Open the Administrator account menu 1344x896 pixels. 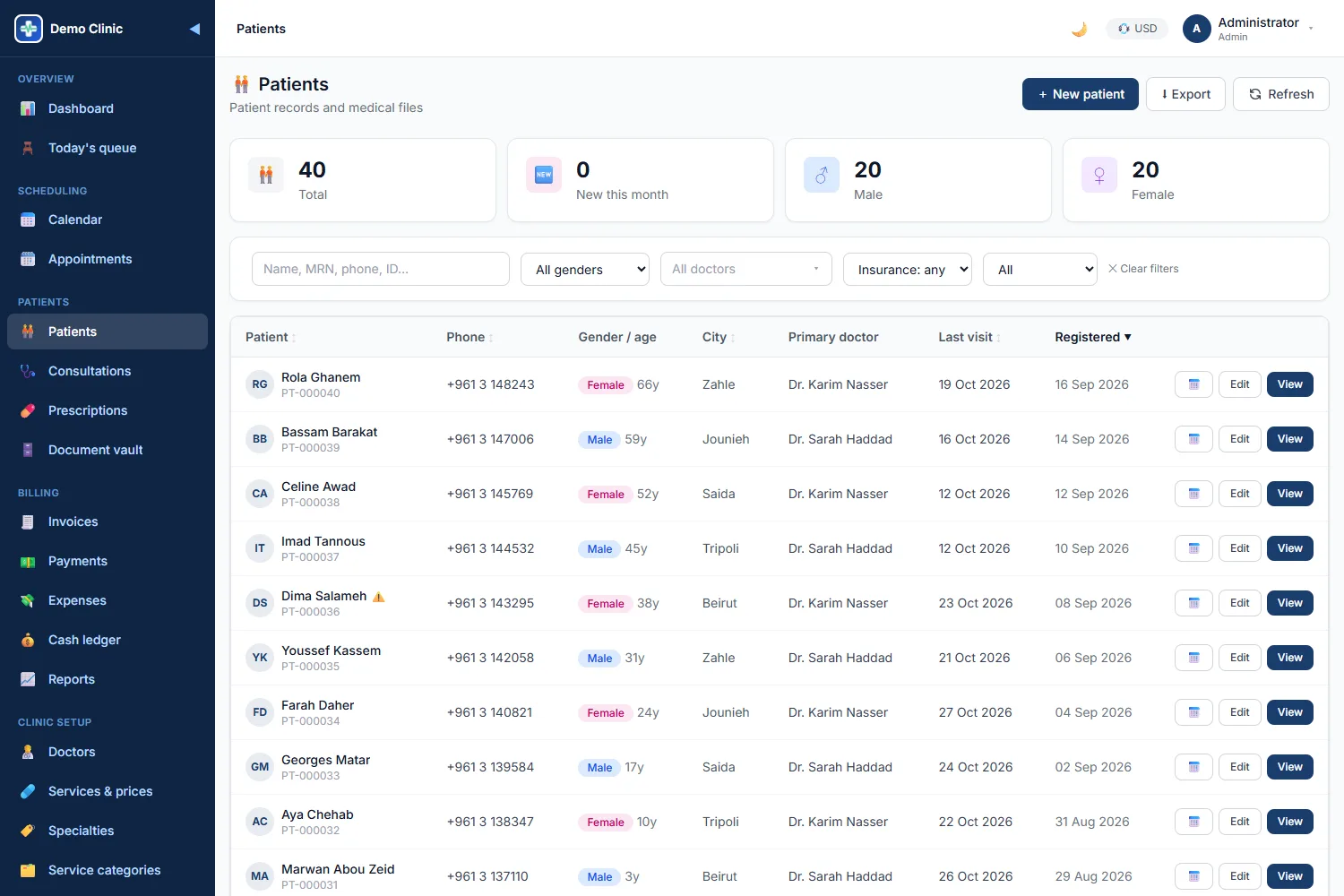pos(1248,29)
